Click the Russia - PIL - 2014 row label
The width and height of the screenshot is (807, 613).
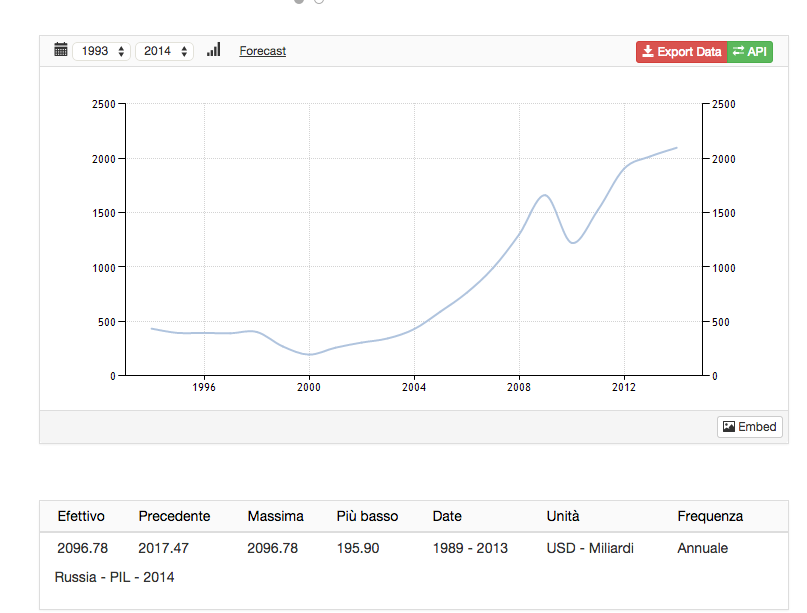(x=115, y=577)
